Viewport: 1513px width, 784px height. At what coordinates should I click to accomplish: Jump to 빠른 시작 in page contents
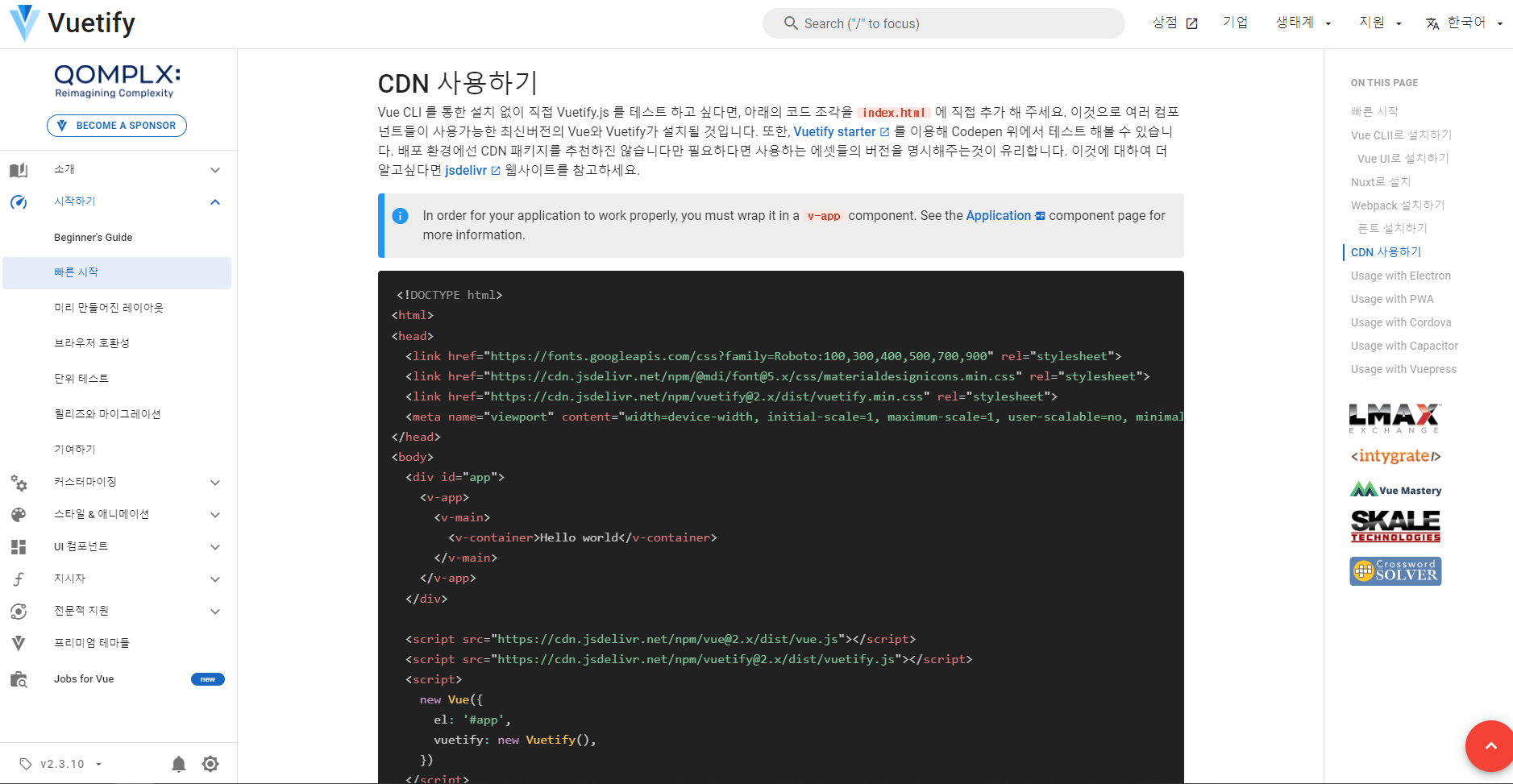pyautogui.click(x=1374, y=111)
